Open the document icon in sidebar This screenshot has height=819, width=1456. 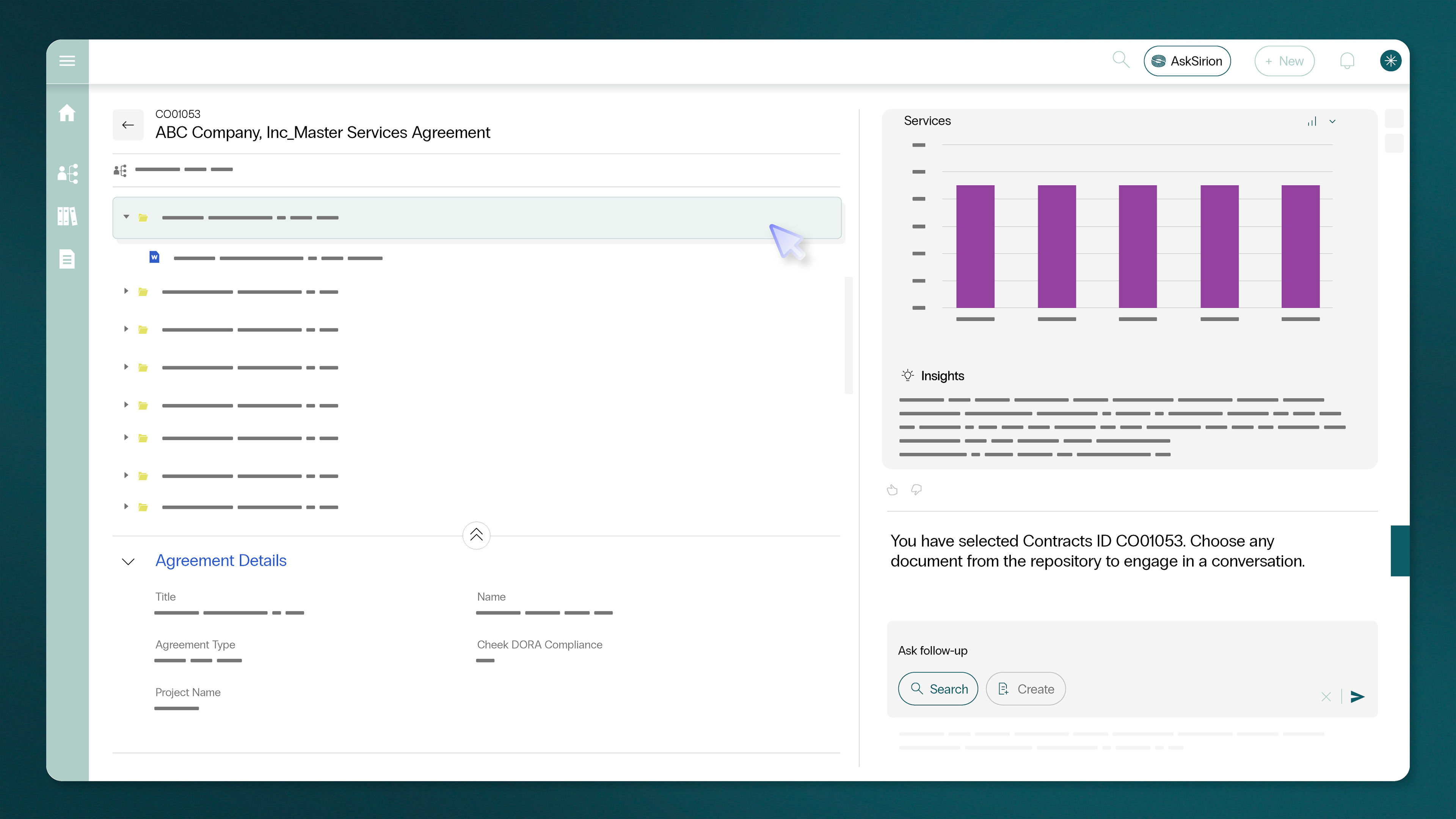(67, 259)
